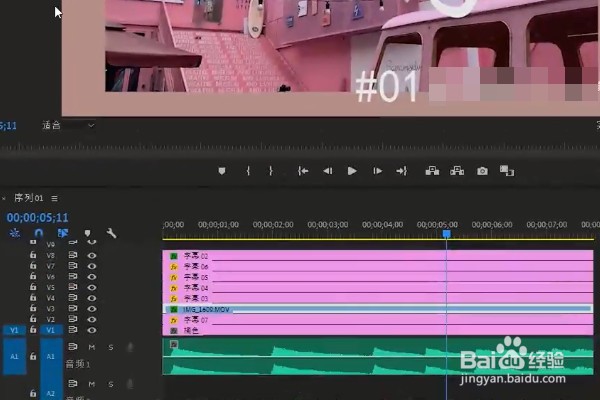Hide track V7 with eye icon
Viewport: 600px width, 400px height.
(91, 266)
